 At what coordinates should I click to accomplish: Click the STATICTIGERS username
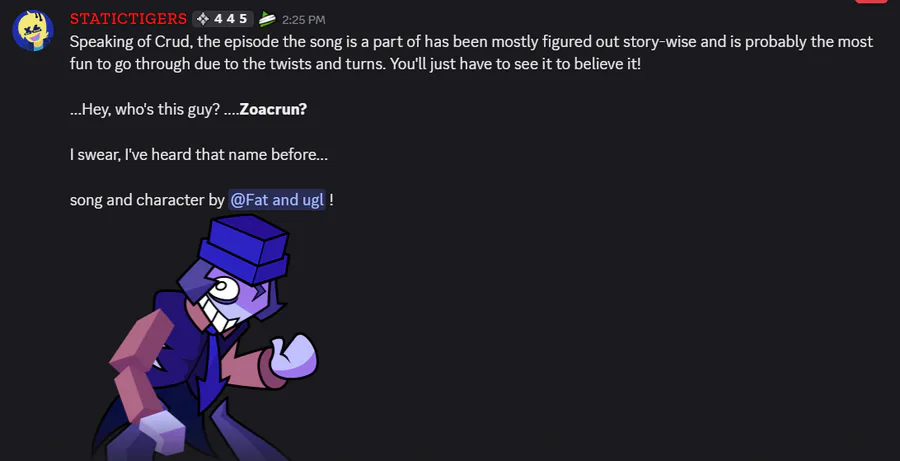coord(129,19)
